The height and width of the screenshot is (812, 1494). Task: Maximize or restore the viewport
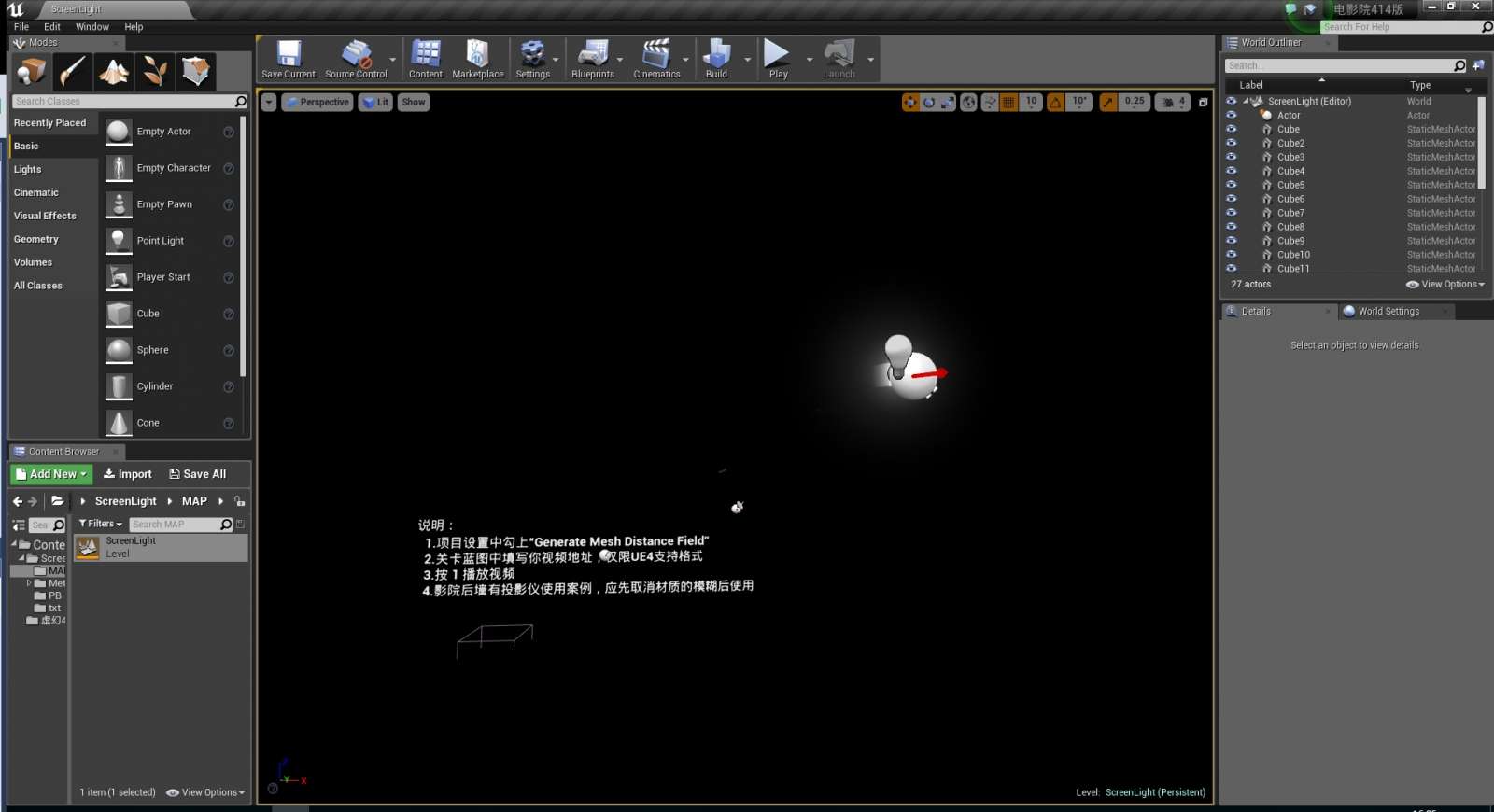(1203, 103)
